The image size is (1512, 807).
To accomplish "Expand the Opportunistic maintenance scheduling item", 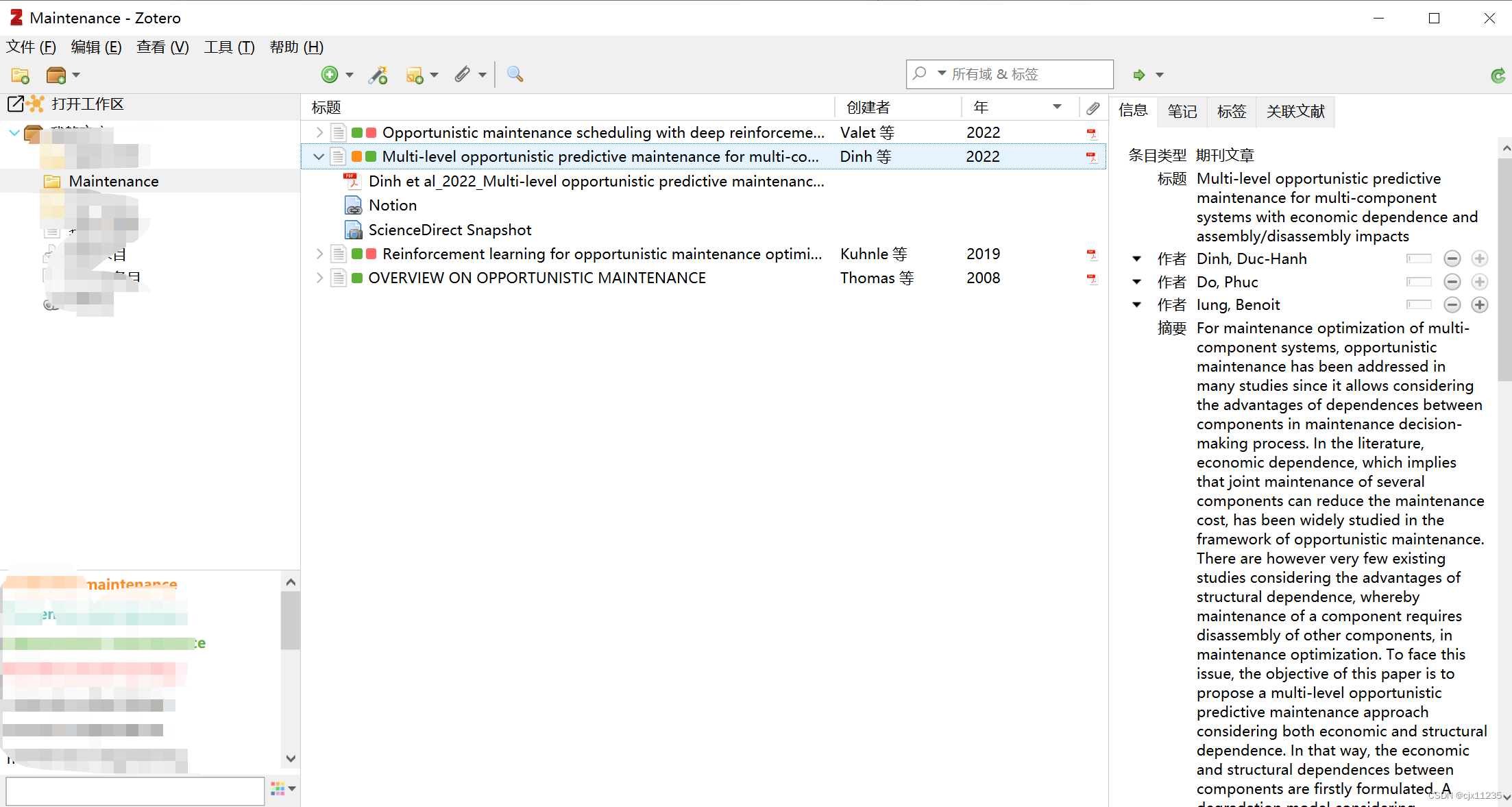I will [x=319, y=132].
